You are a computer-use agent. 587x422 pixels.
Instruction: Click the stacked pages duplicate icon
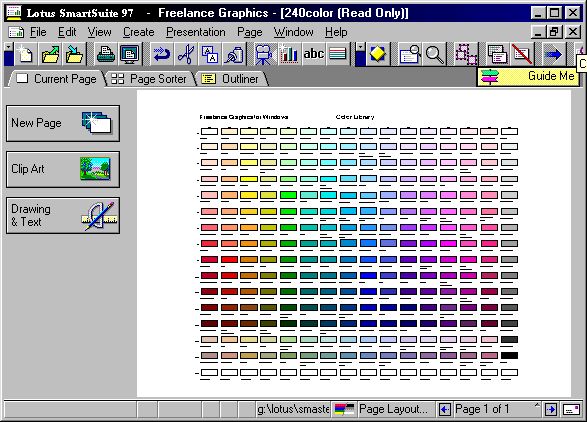click(498, 54)
